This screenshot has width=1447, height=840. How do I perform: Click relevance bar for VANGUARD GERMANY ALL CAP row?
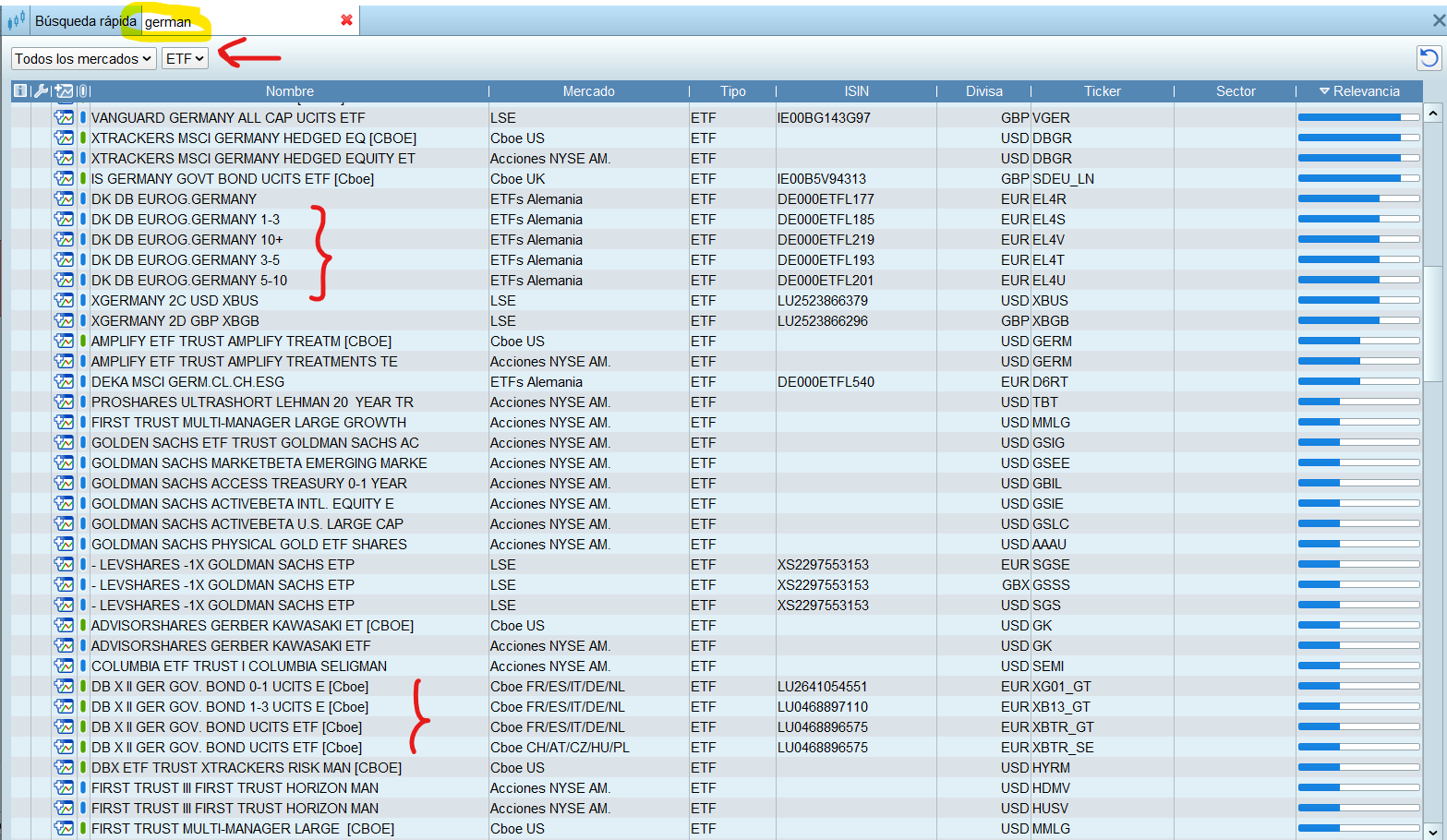coord(1358,117)
